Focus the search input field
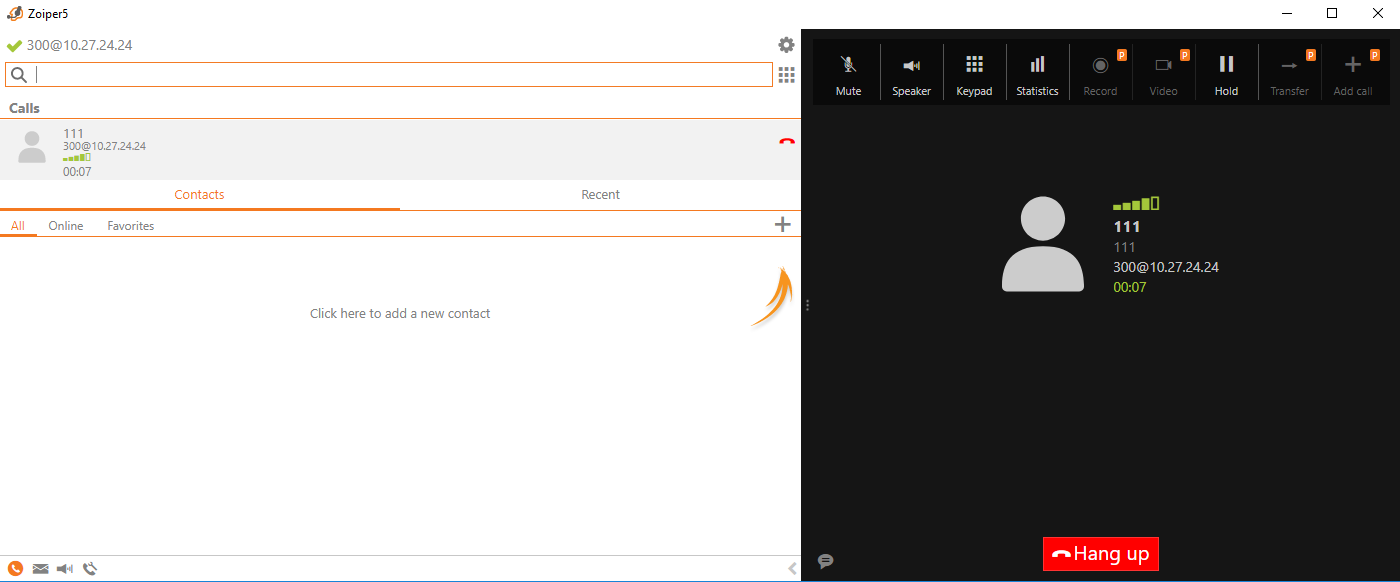 click(x=400, y=75)
